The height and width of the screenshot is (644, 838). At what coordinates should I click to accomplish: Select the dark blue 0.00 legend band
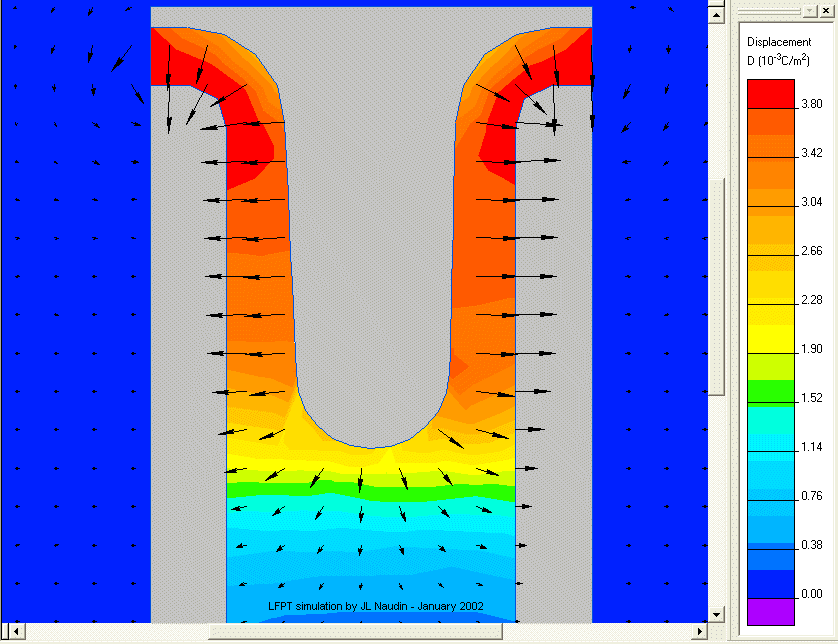pos(771,585)
